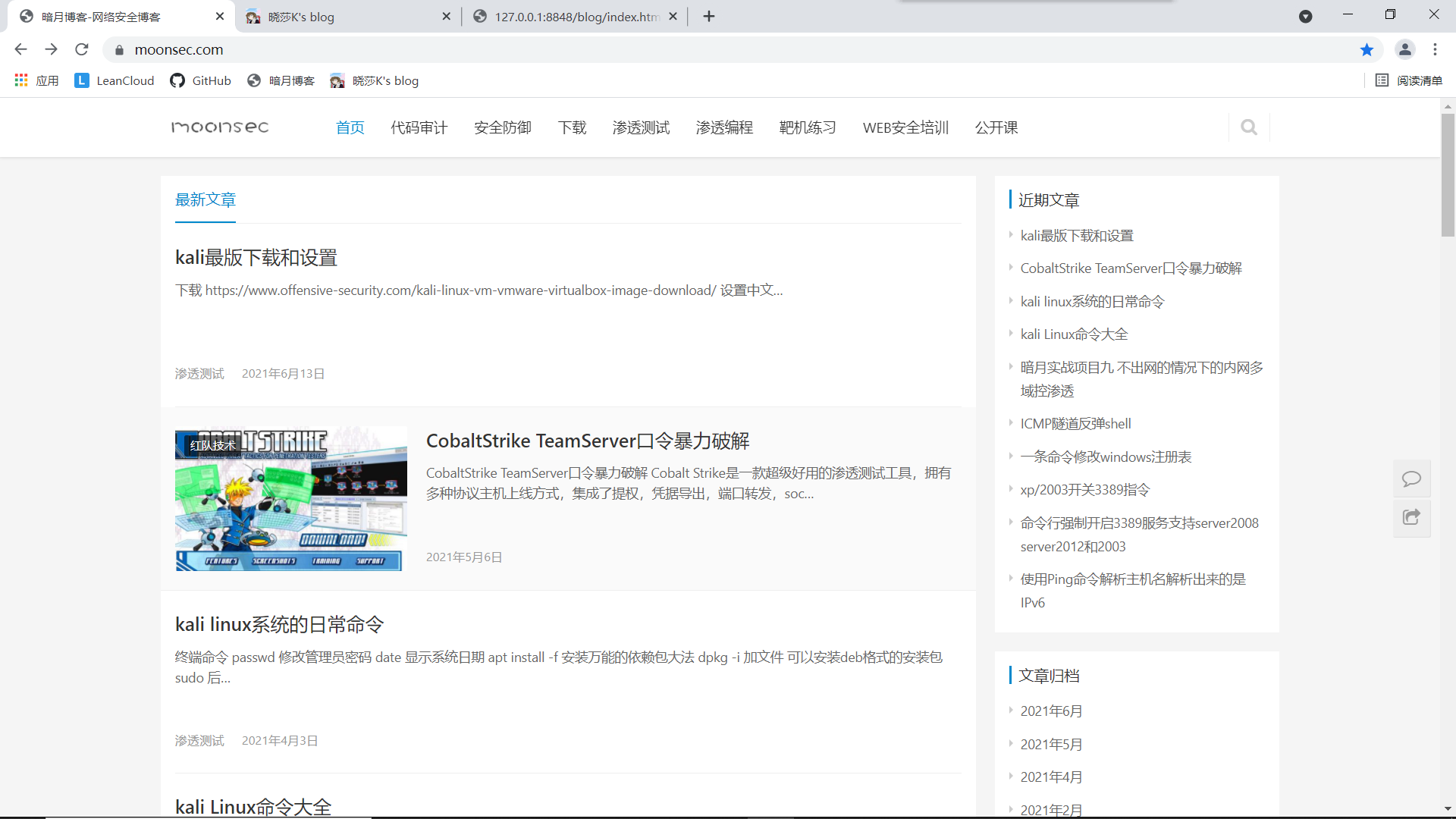Open sidebar link ICMP隧道反弹shell
Screen dimensions: 1456x819
click(x=1076, y=424)
